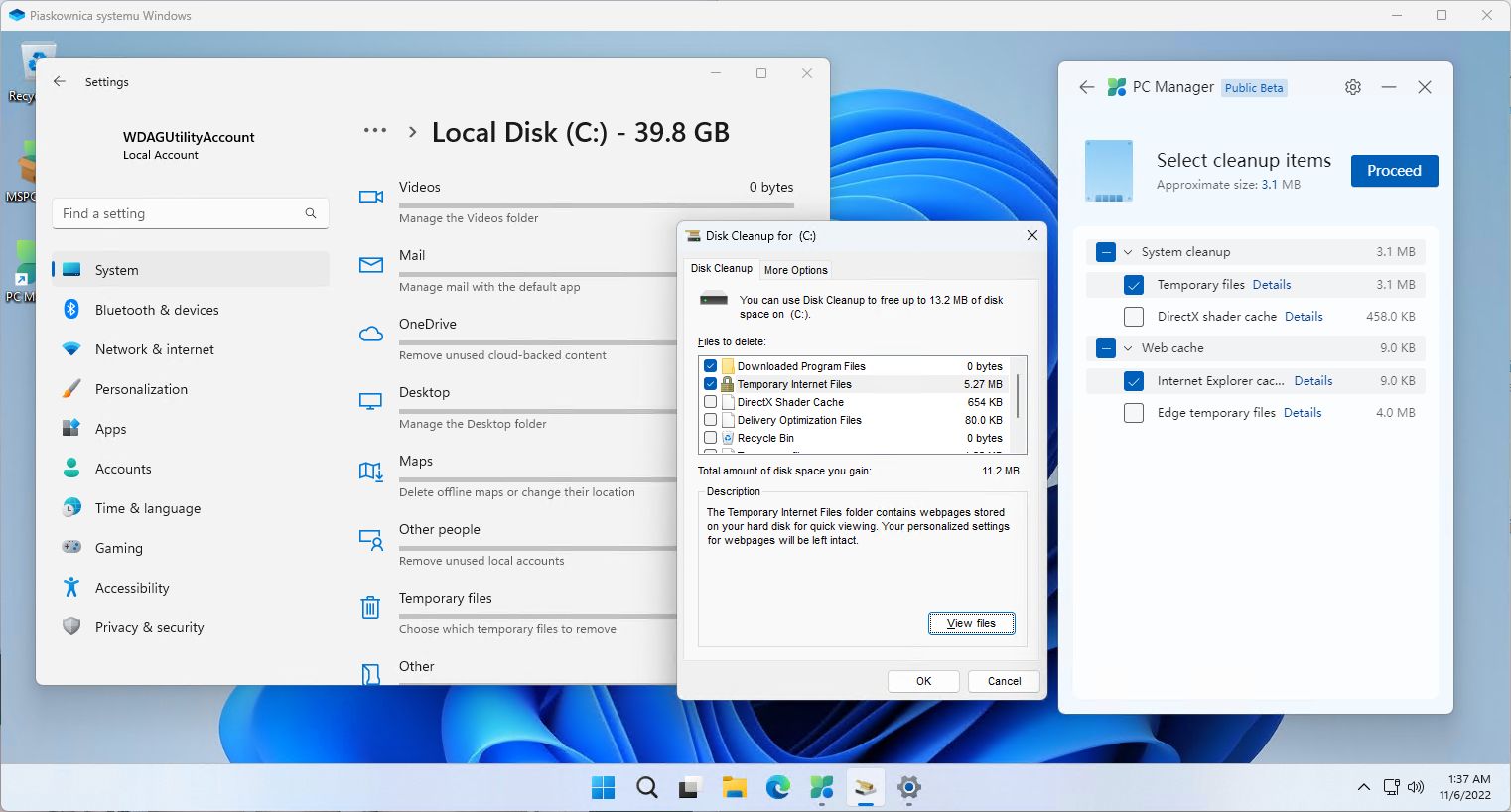The height and width of the screenshot is (812, 1511).
Task: Open Microsoft Edge from the taskbar
Action: tap(777, 788)
